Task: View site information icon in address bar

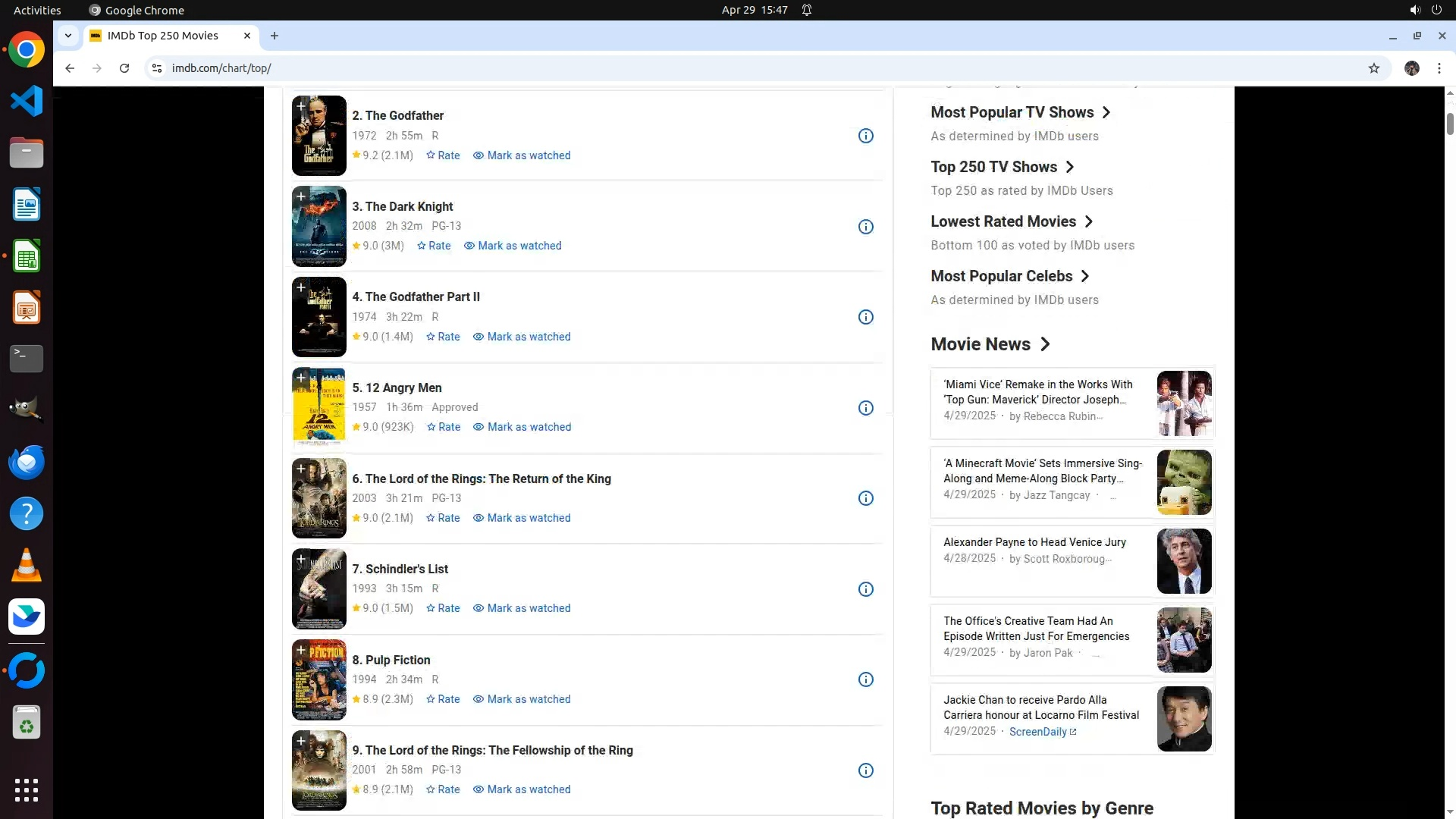Action: click(x=157, y=68)
